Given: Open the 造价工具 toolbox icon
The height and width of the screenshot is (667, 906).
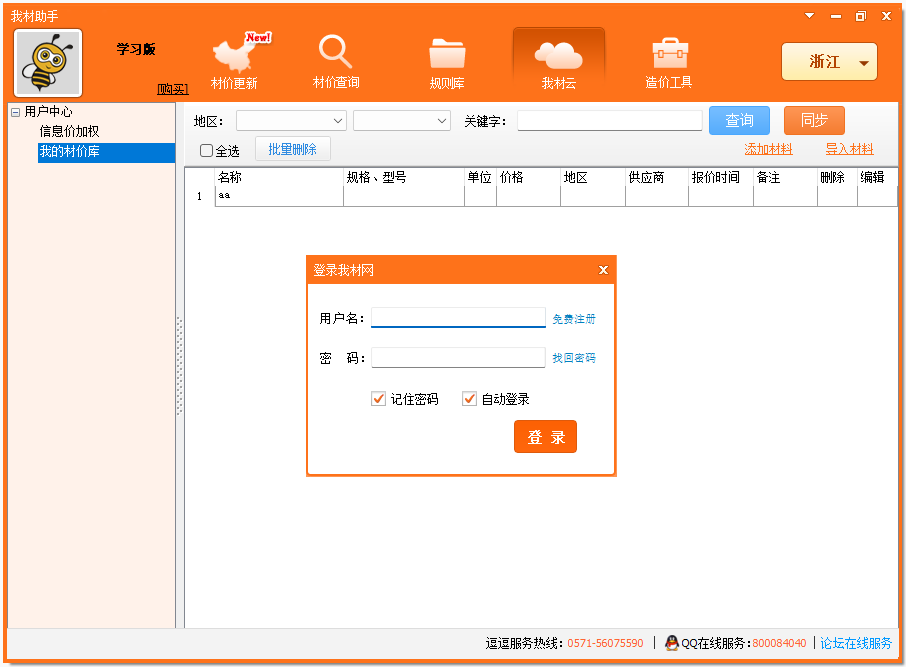Looking at the screenshot, I should 669,53.
